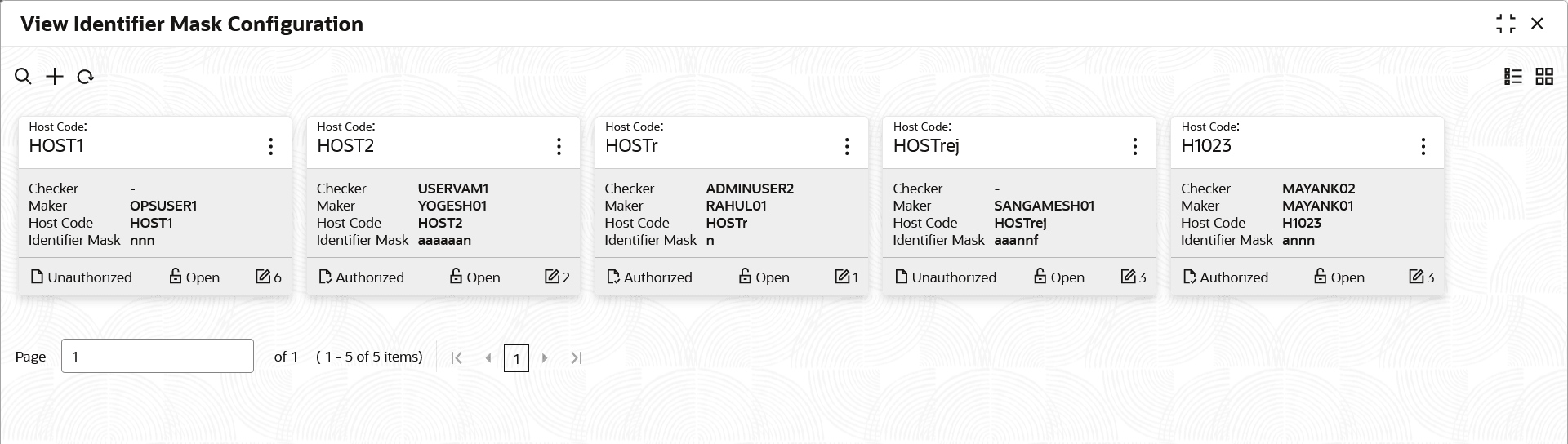
Task: Refresh the configuration list
Action: 85,77
